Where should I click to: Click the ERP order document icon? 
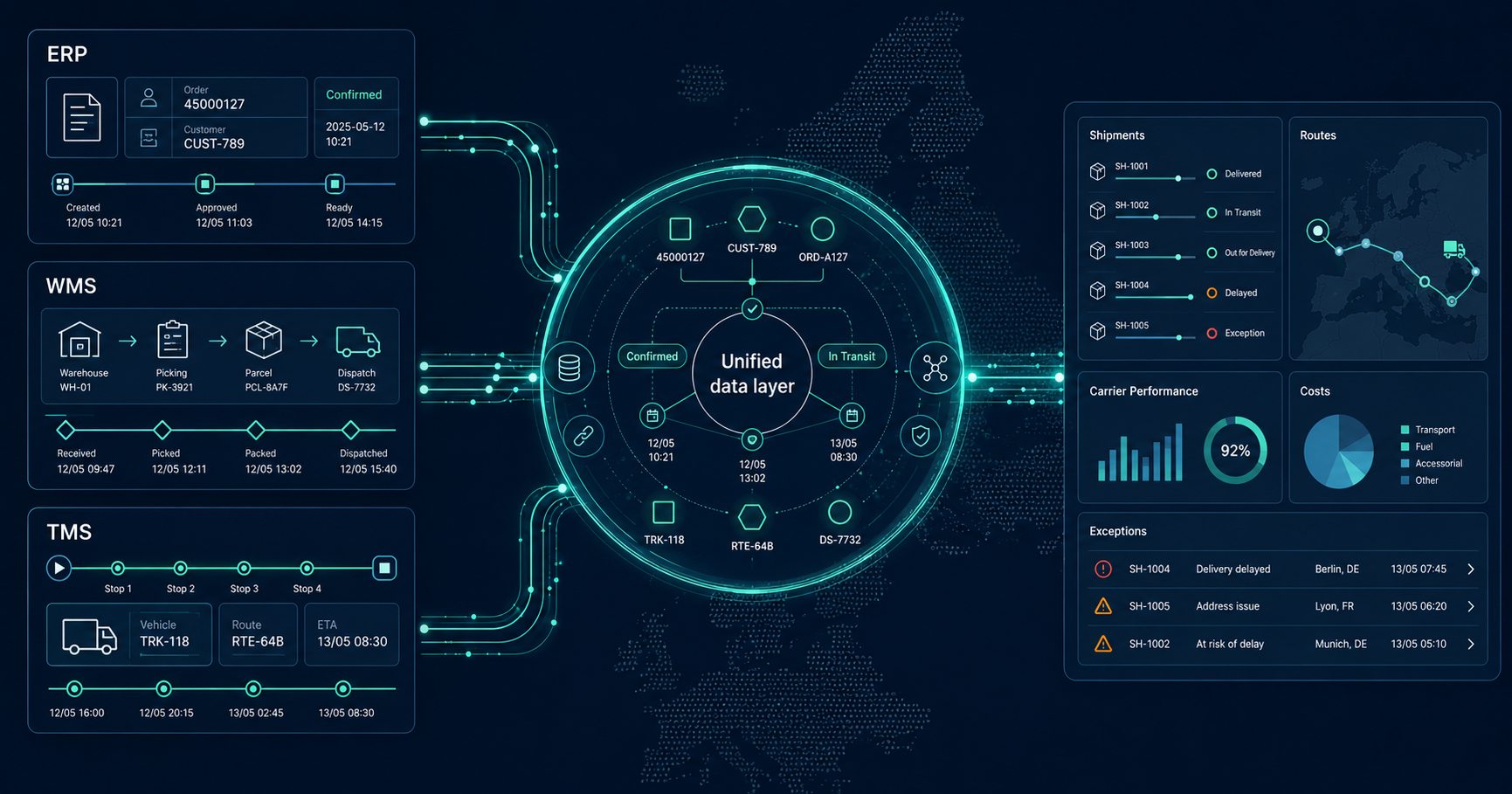tap(82, 117)
